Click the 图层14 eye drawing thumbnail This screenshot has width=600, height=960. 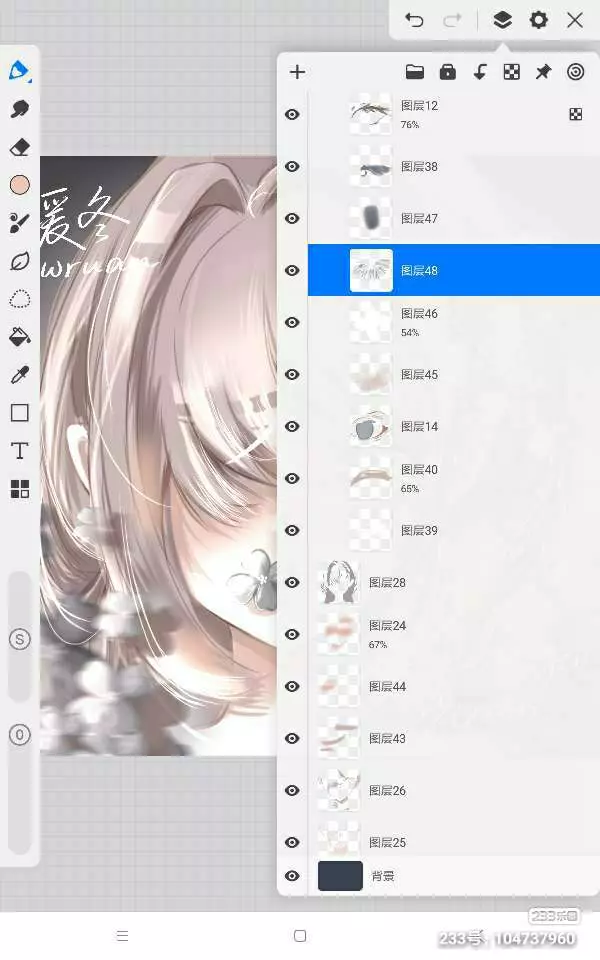[371, 426]
